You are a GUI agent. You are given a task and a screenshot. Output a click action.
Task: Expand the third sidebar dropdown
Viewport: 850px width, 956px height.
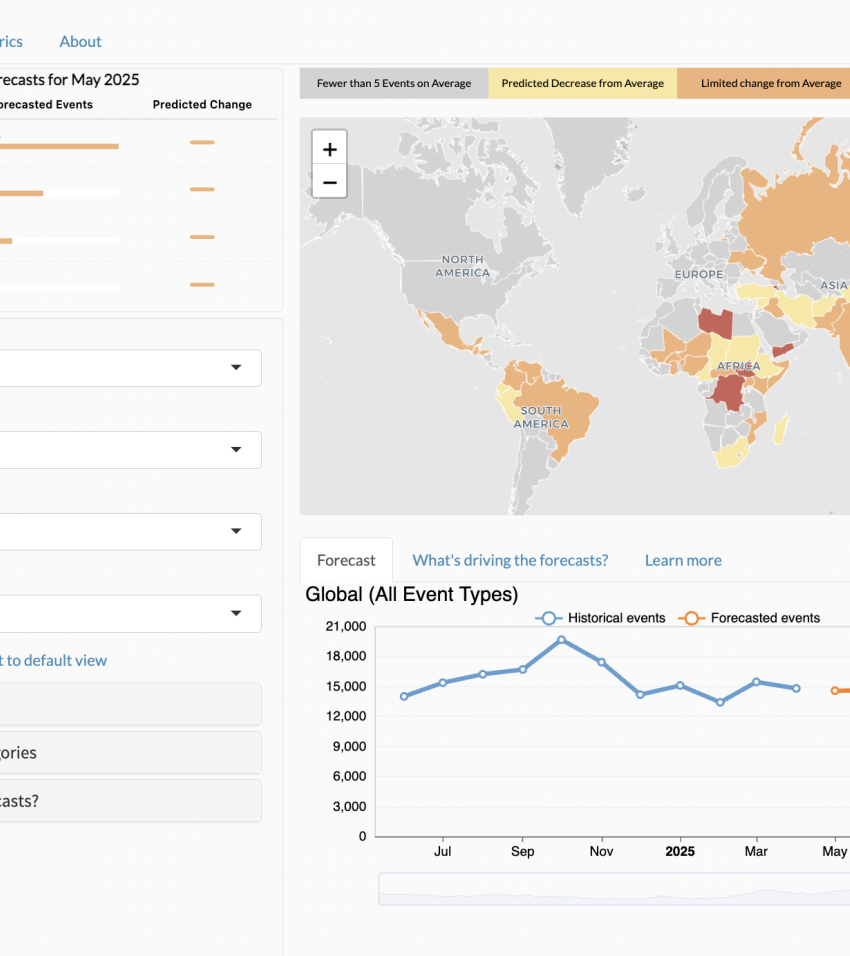coord(130,532)
